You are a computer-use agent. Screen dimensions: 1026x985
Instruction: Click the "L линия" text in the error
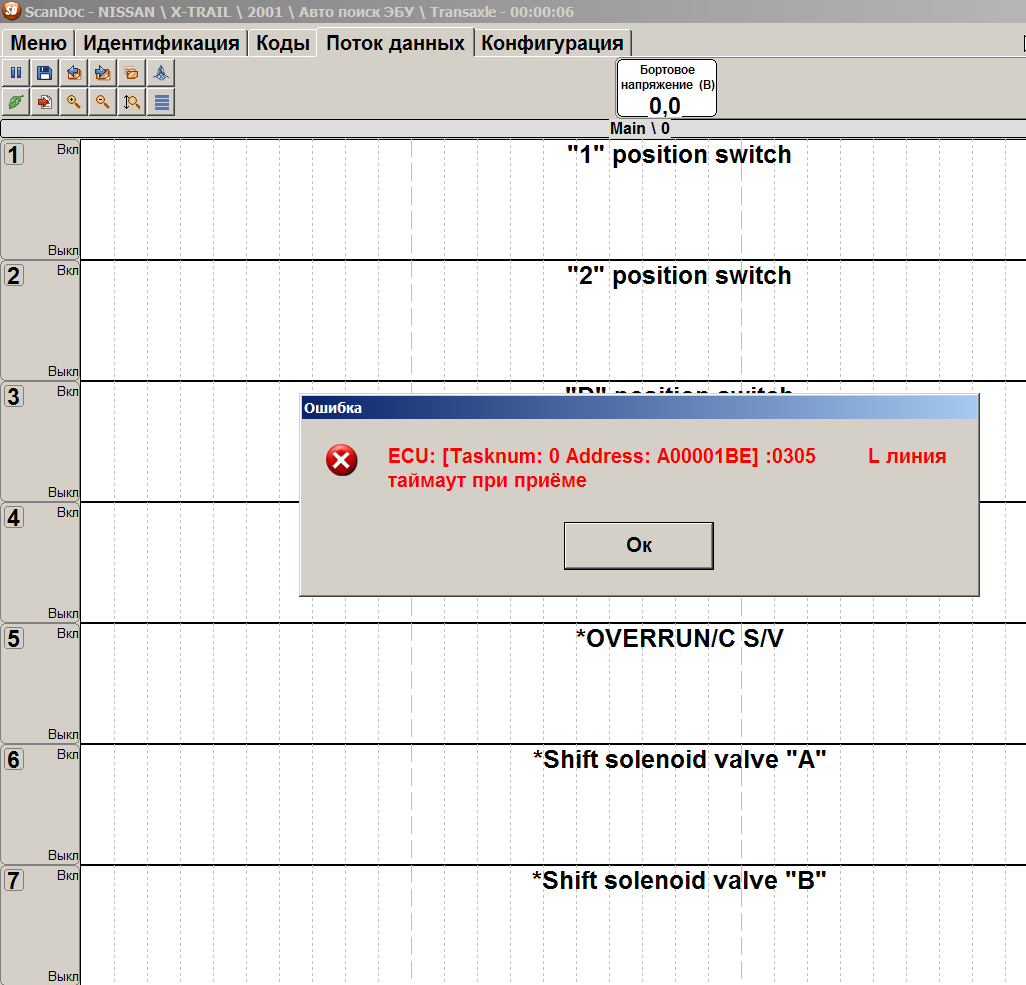tap(907, 456)
